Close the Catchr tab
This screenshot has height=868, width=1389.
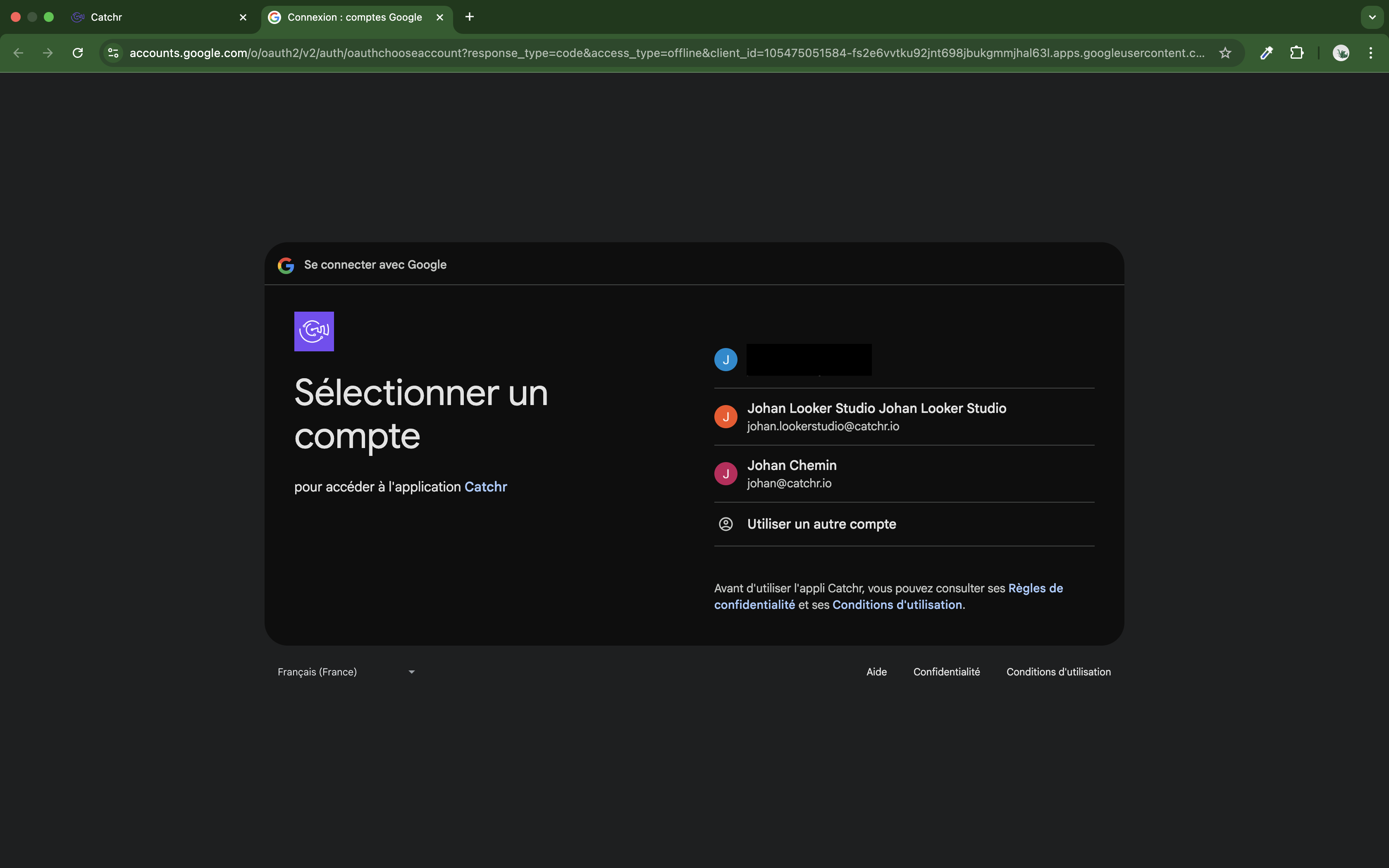click(243, 17)
